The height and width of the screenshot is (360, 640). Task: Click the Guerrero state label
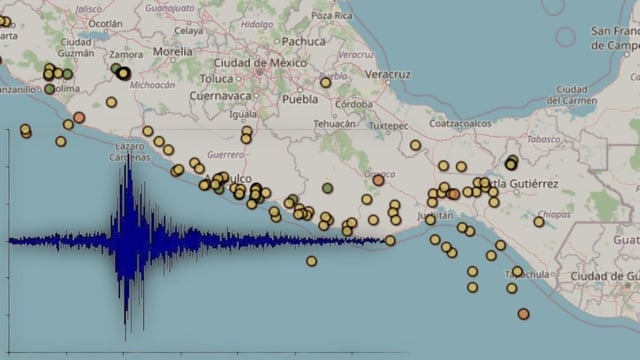coord(225,155)
